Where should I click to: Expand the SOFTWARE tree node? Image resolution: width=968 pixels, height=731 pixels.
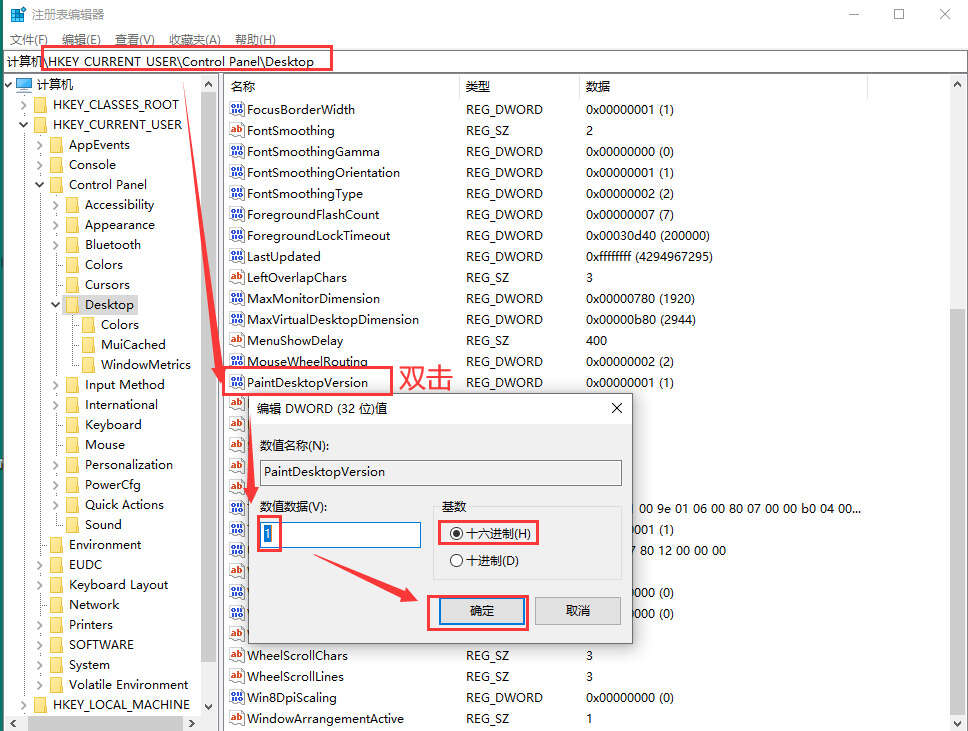[40, 645]
